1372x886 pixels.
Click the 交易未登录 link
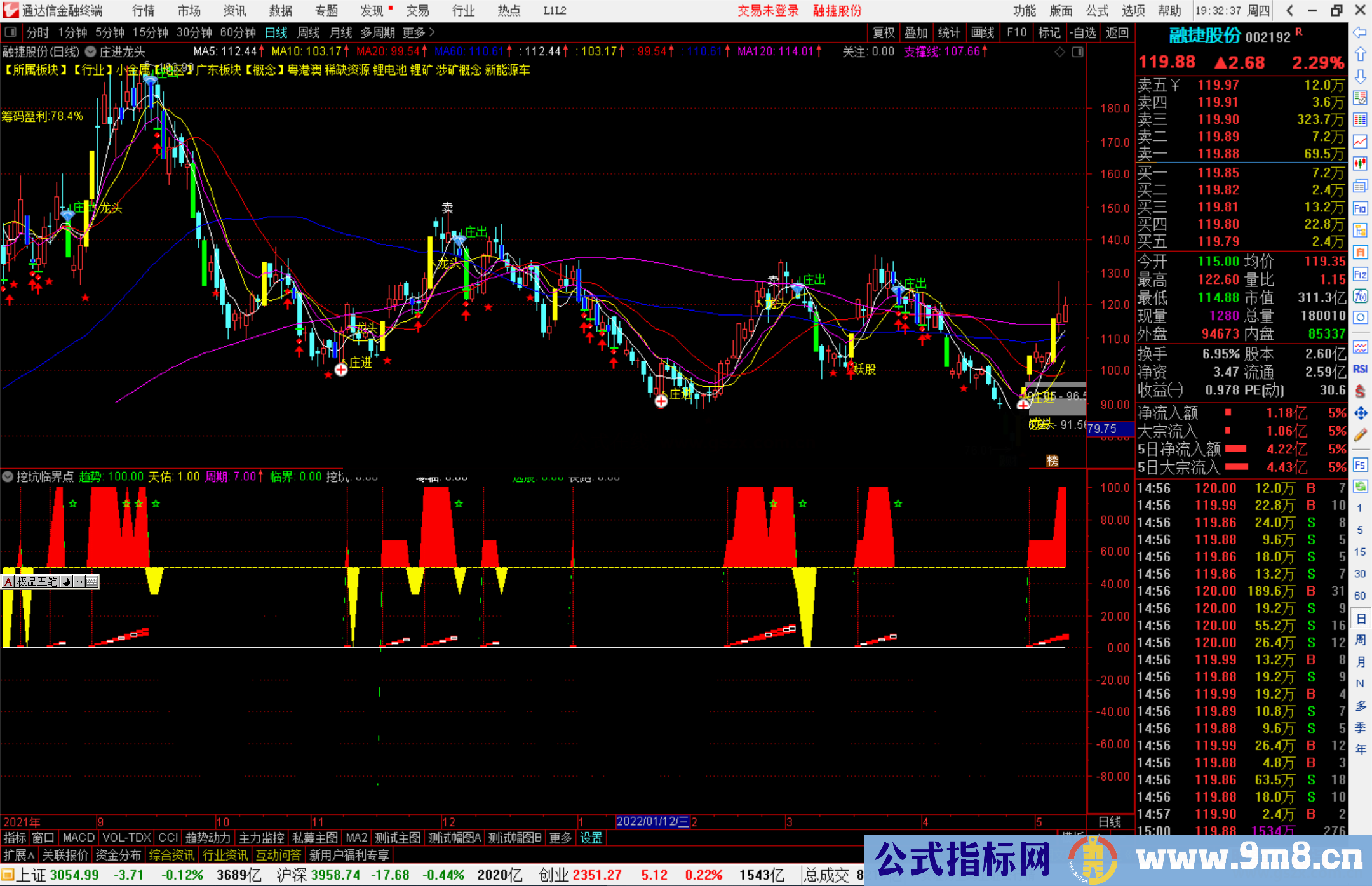click(768, 11)
